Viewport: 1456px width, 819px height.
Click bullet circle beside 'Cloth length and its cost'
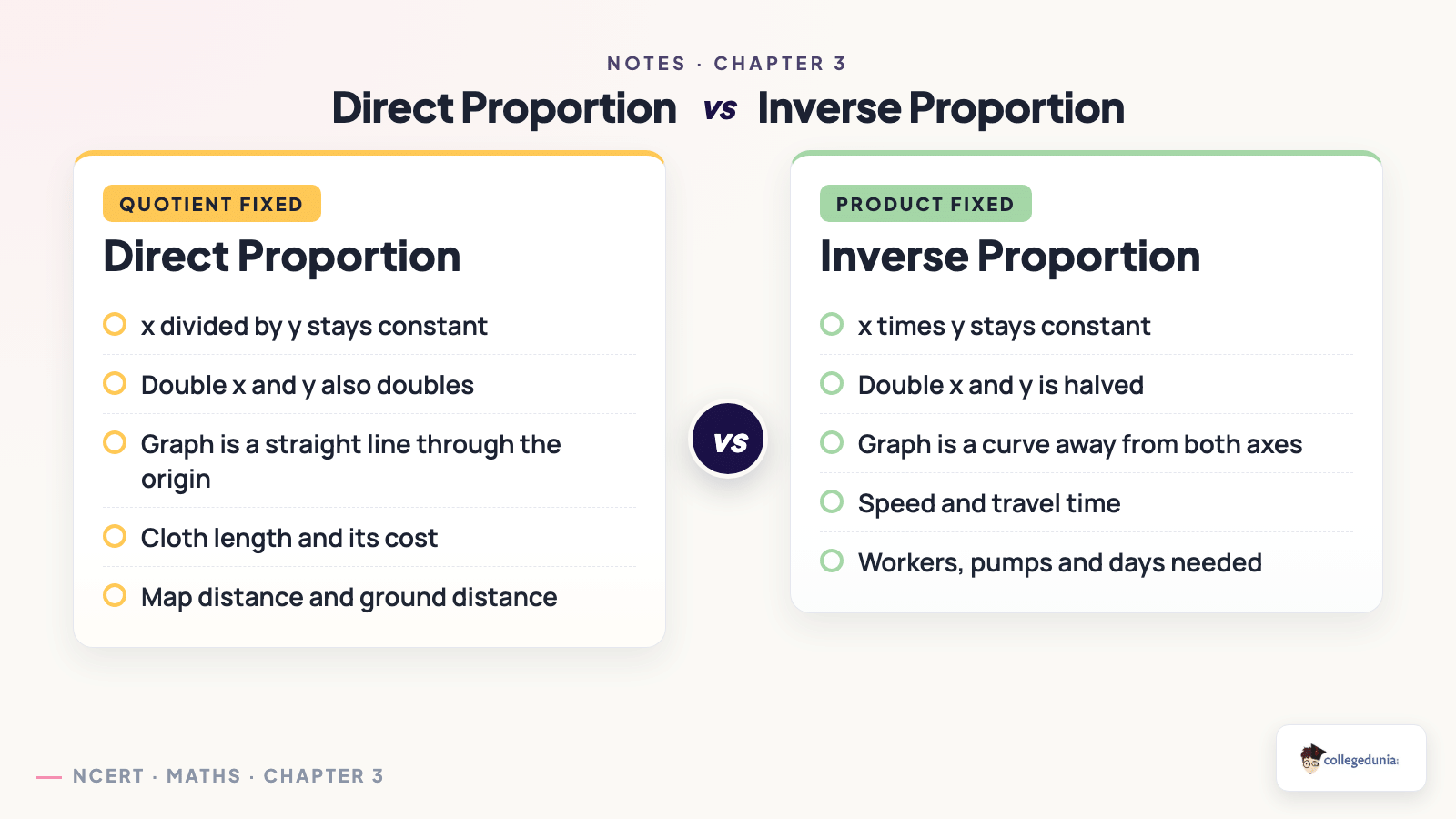pos(115,536)
